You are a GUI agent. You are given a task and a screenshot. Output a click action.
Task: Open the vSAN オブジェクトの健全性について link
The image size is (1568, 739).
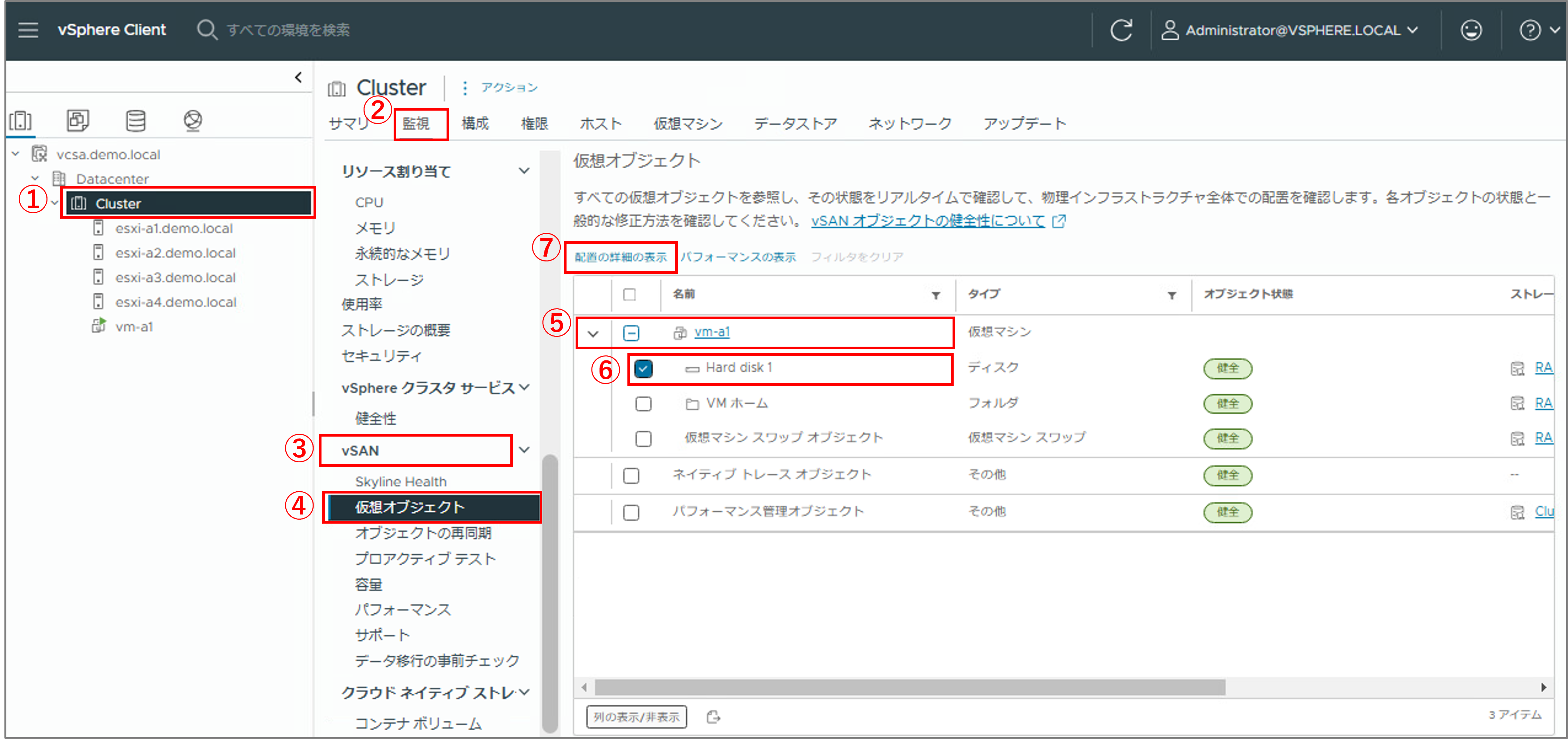pyautogui.click(x=928, y=221)
